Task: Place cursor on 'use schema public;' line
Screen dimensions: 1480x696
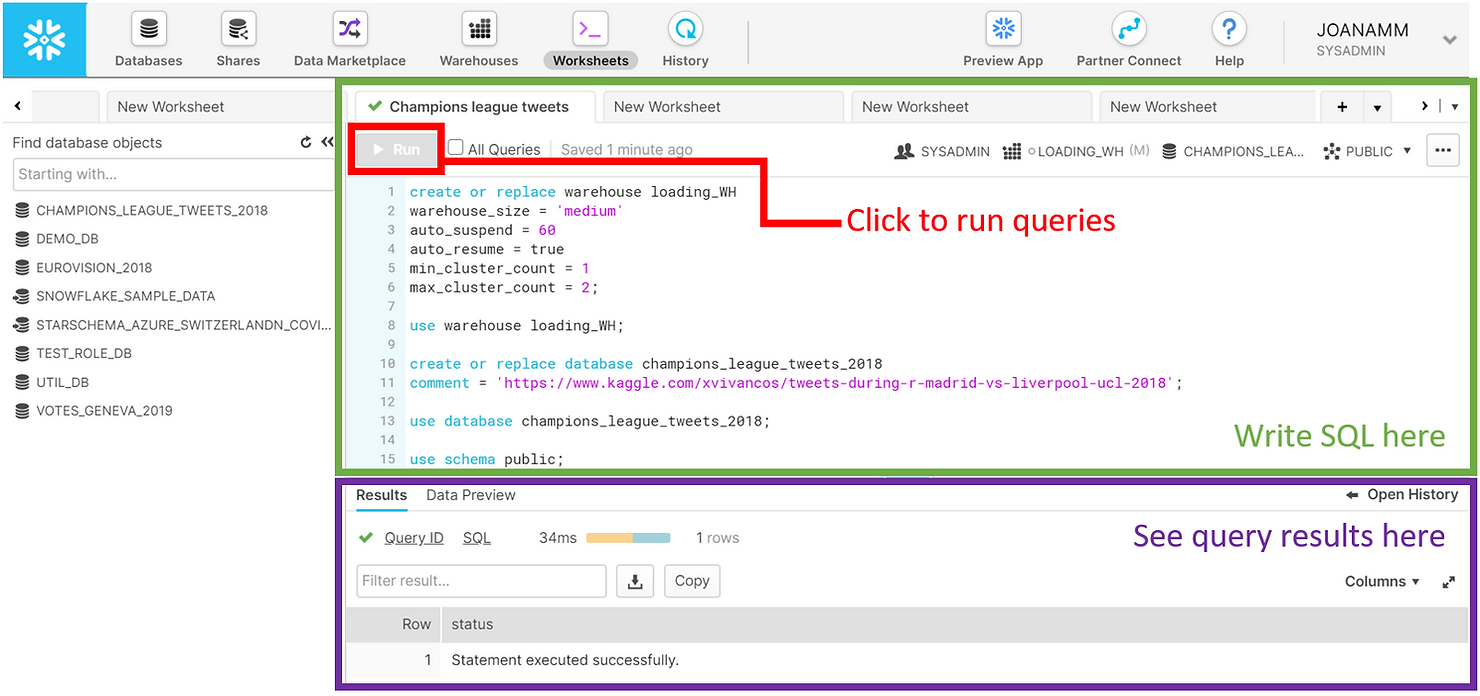Action: pyautogui.click(x=487, y=460)
